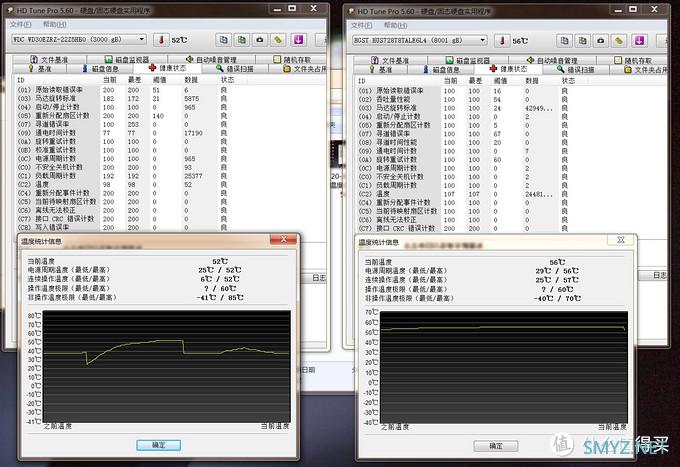Click temperature graph in right 温度统计信息 dialog
Viewport: 680px width, 467px height.
[504, 367]
